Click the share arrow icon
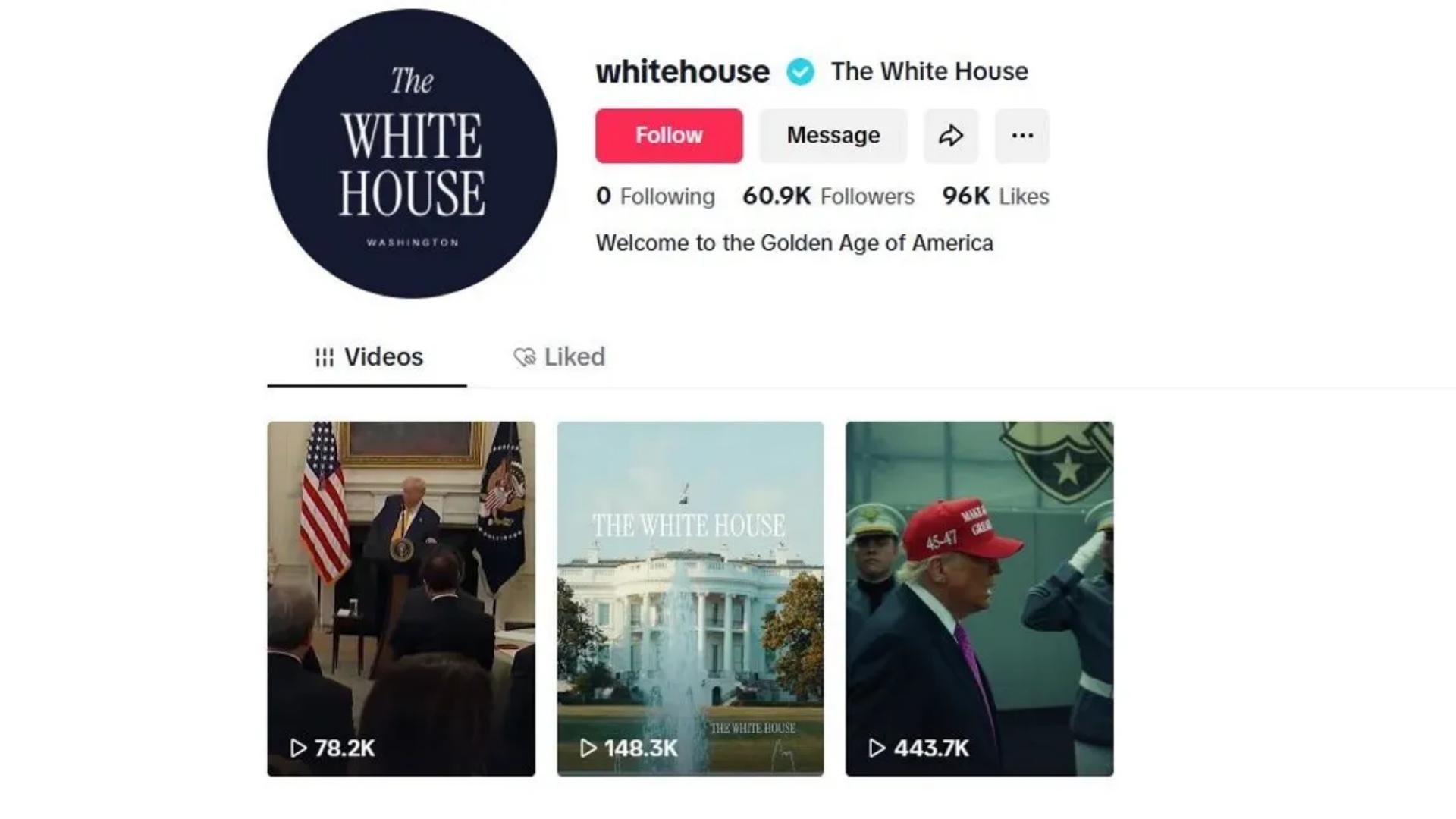 950,136
